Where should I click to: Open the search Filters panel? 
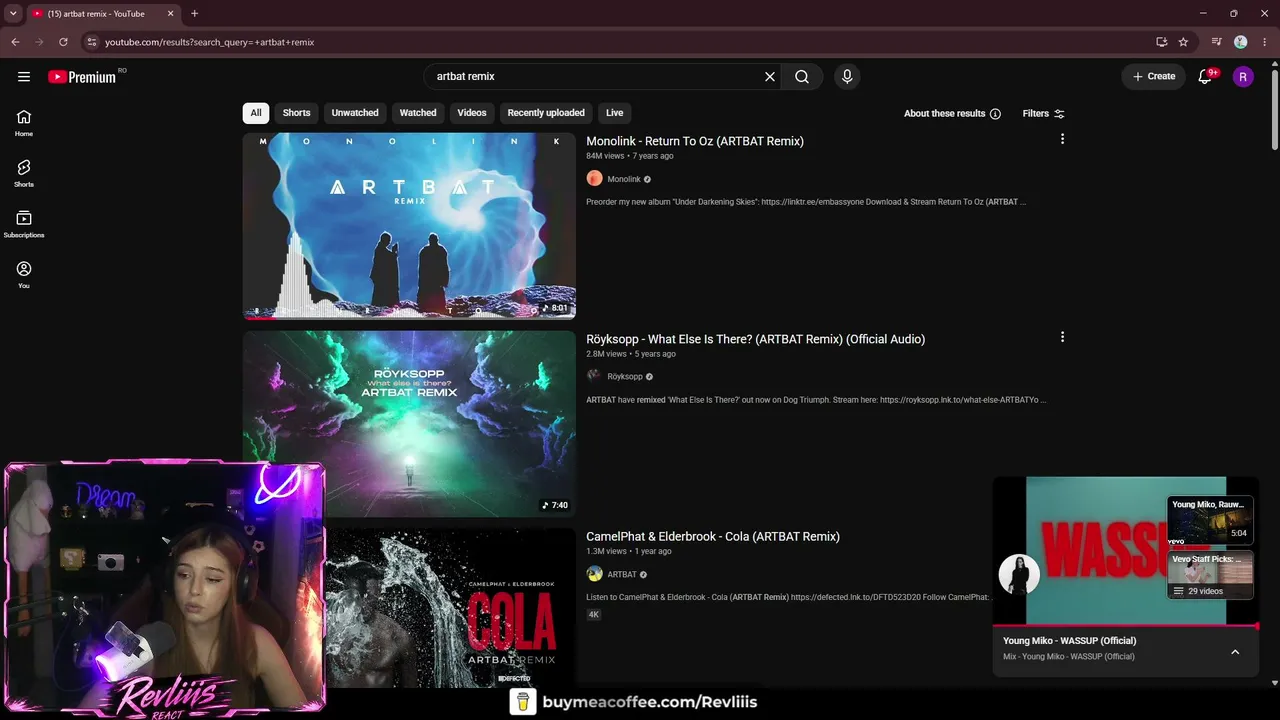(x=1044, y=114)
